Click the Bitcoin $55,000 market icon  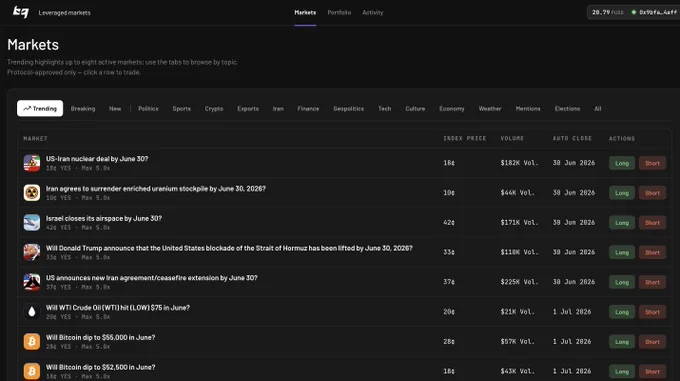[32, 342]
